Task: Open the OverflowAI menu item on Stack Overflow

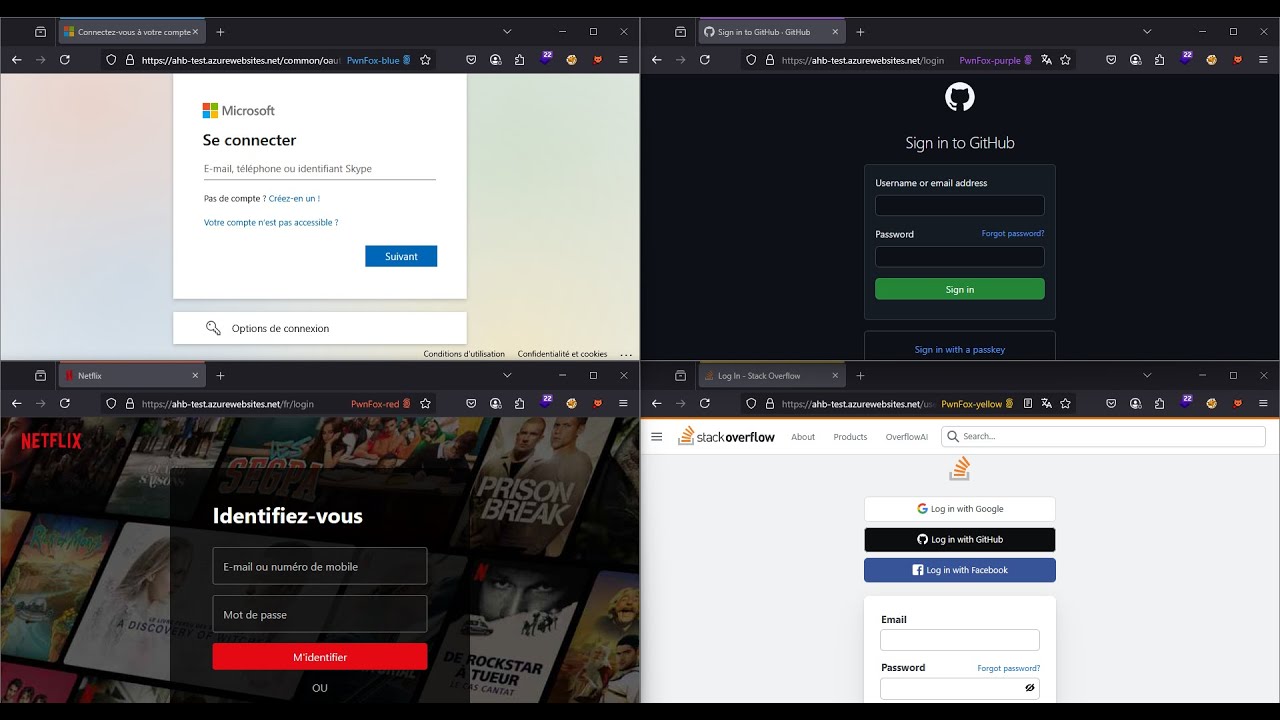Action: (906, 437)
